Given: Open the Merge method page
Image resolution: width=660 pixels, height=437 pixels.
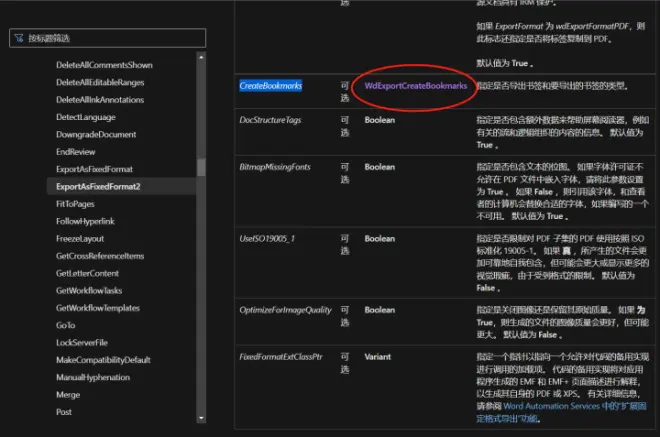Looking at the screenshot, I should [68, 395].
